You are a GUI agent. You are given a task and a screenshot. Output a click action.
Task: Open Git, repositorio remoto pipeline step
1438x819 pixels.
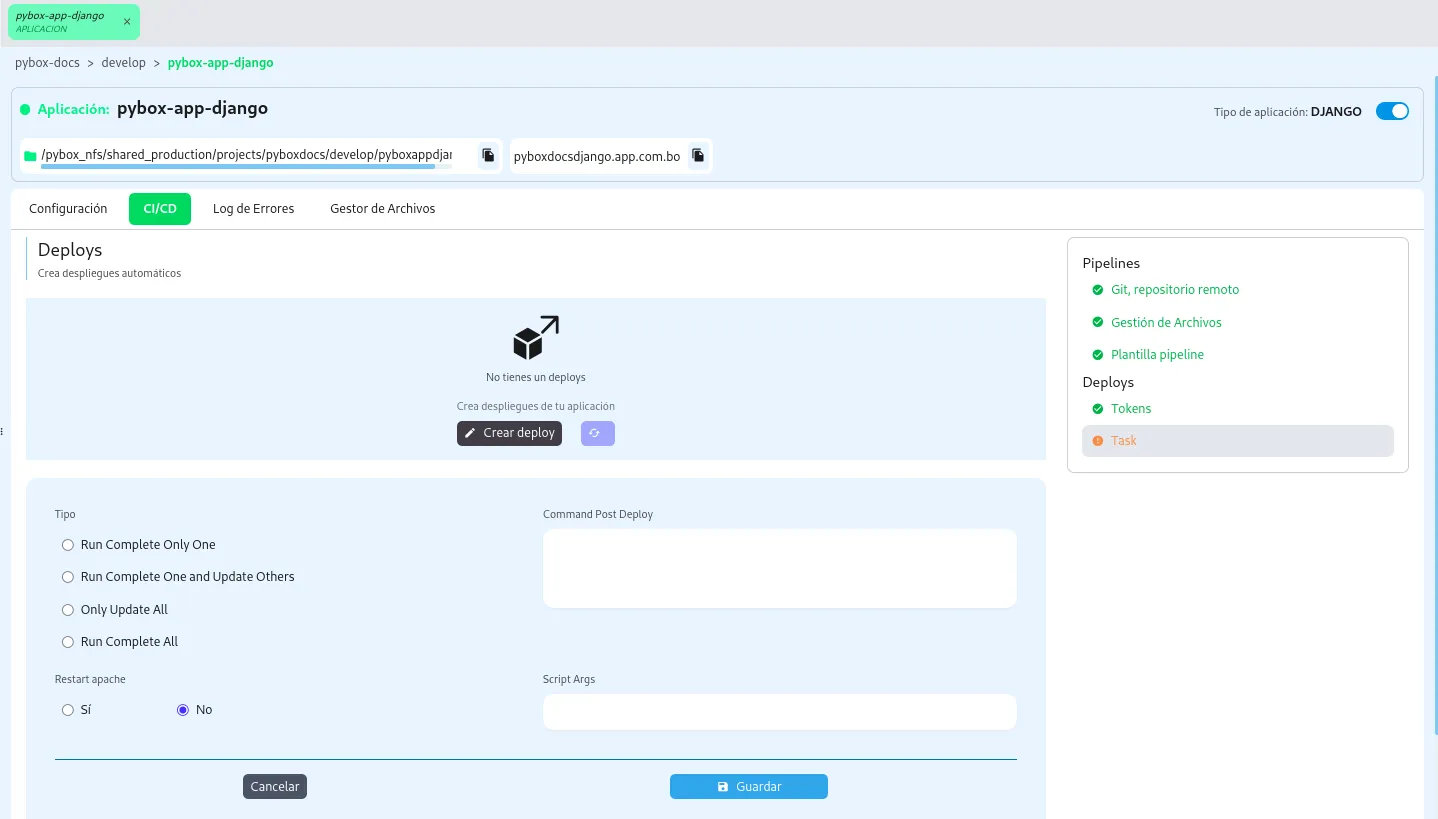click(x=1175, y=290)
